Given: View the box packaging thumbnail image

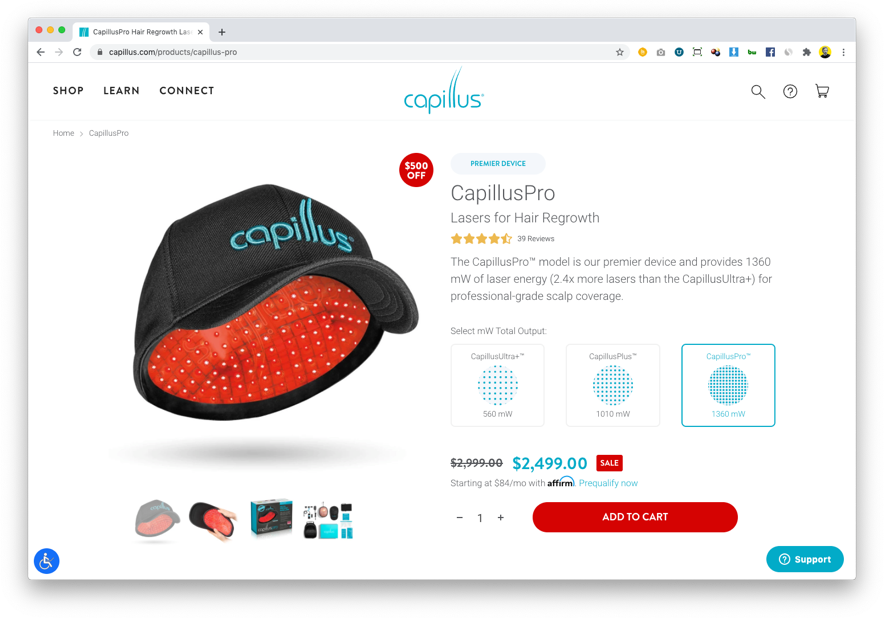Looking at the screenshot, I should click(271, 518).
